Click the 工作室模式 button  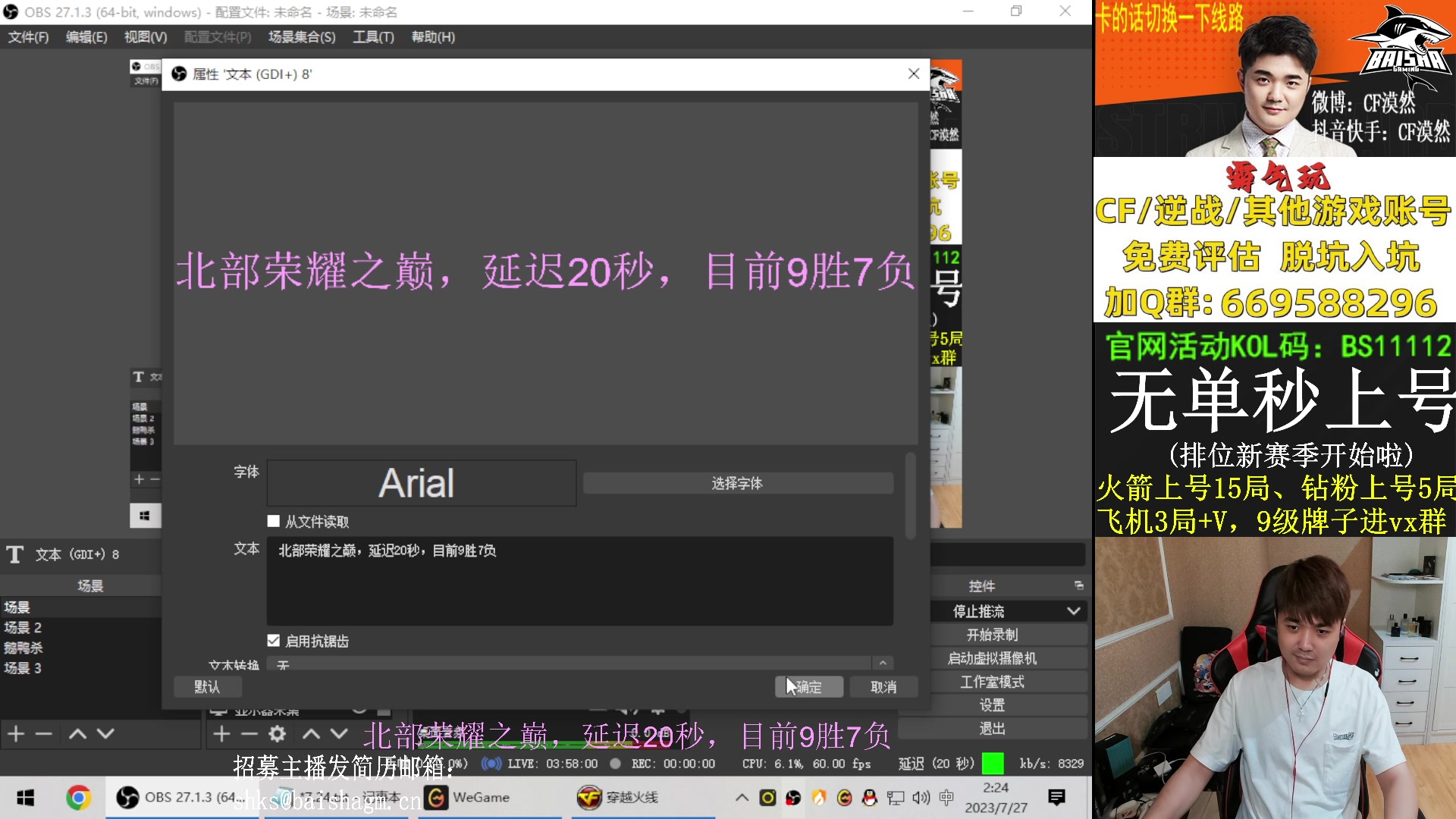click(992, 682)
